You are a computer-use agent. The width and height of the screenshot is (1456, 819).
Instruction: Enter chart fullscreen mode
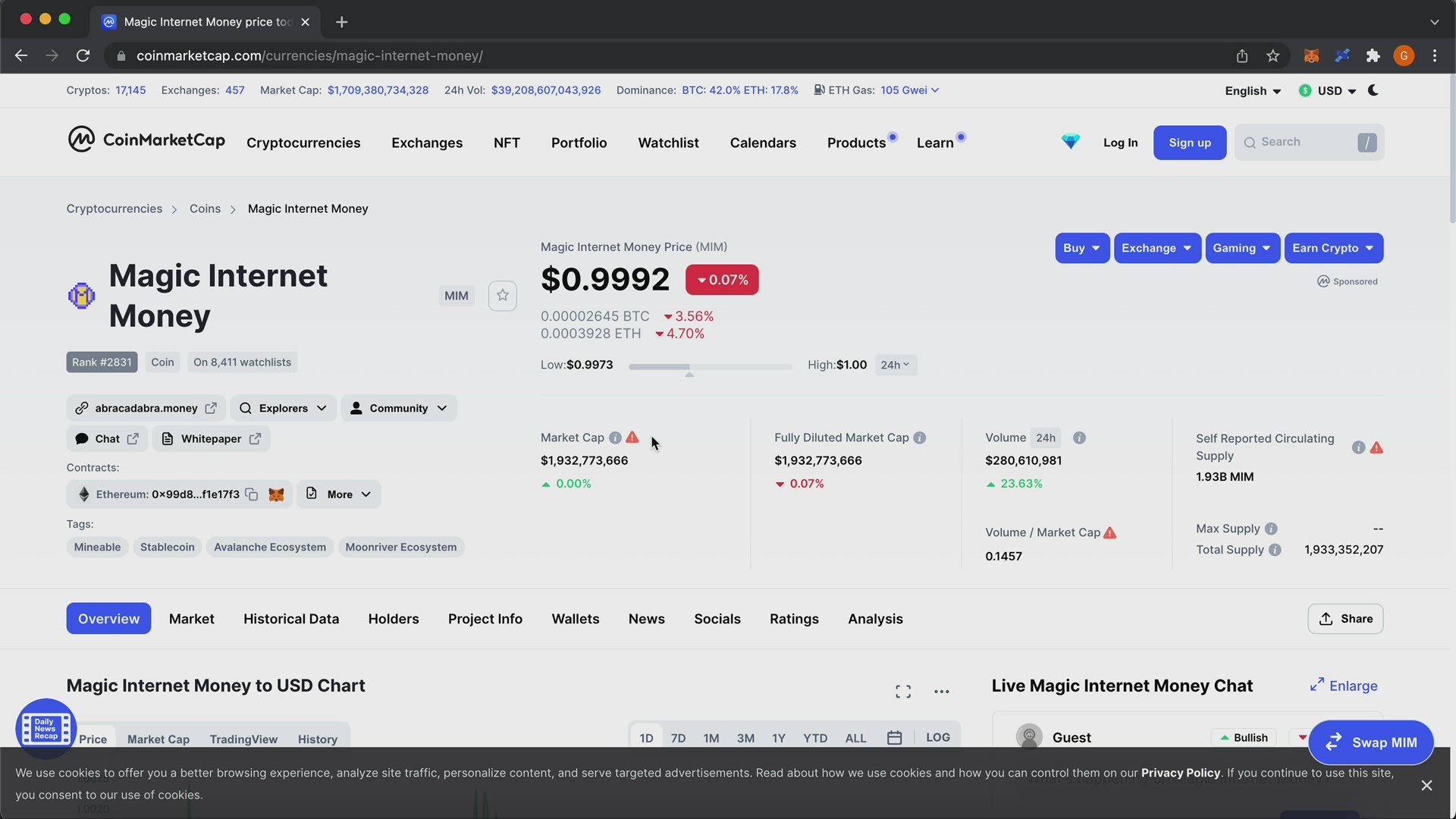click(x=902, y=692)
